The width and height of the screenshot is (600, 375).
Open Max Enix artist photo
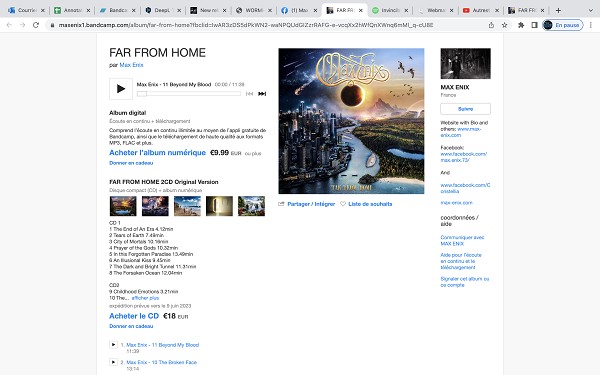pyautogui.click(x=465, y=64)
